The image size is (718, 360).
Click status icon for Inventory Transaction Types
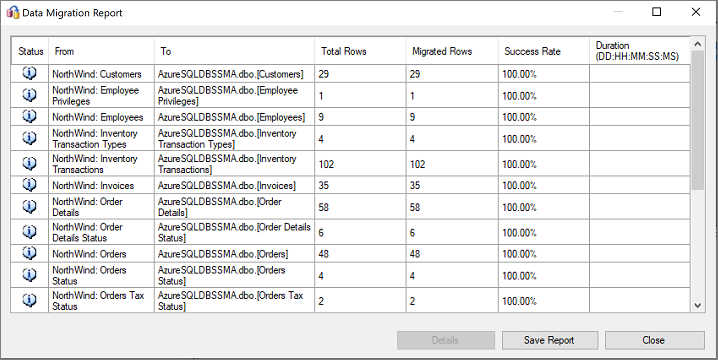(29, 138)
